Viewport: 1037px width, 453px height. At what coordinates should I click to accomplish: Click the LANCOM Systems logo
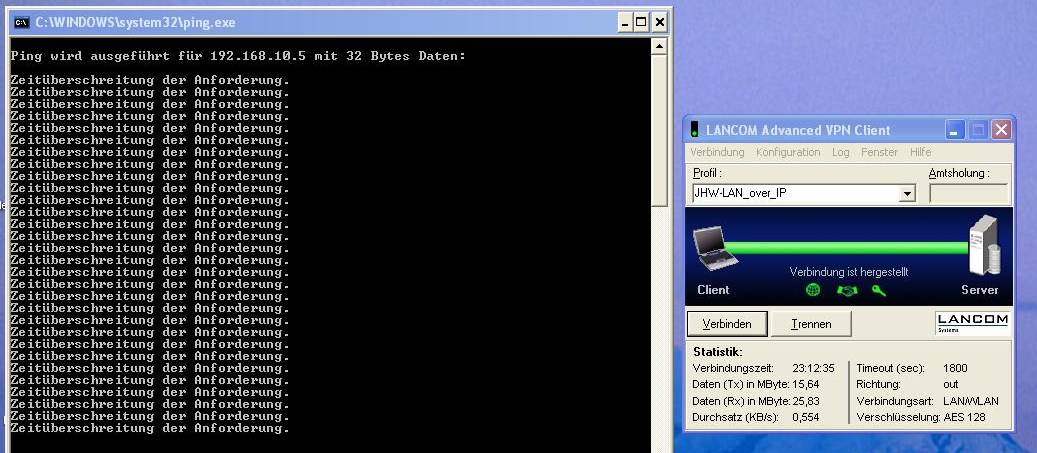(x=972, y=323)
